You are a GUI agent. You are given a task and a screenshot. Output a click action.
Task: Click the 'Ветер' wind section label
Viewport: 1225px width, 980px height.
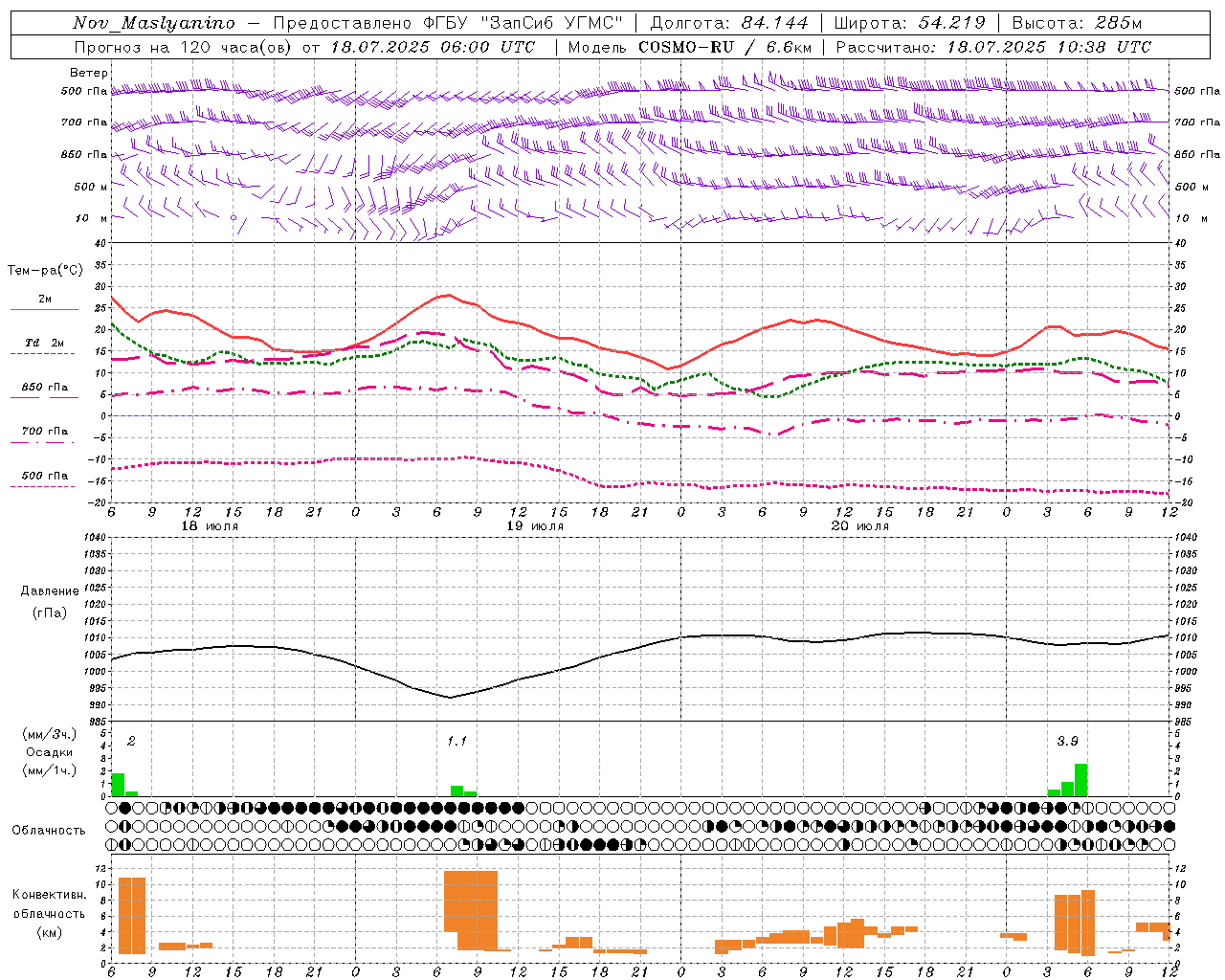coord(89,73)
